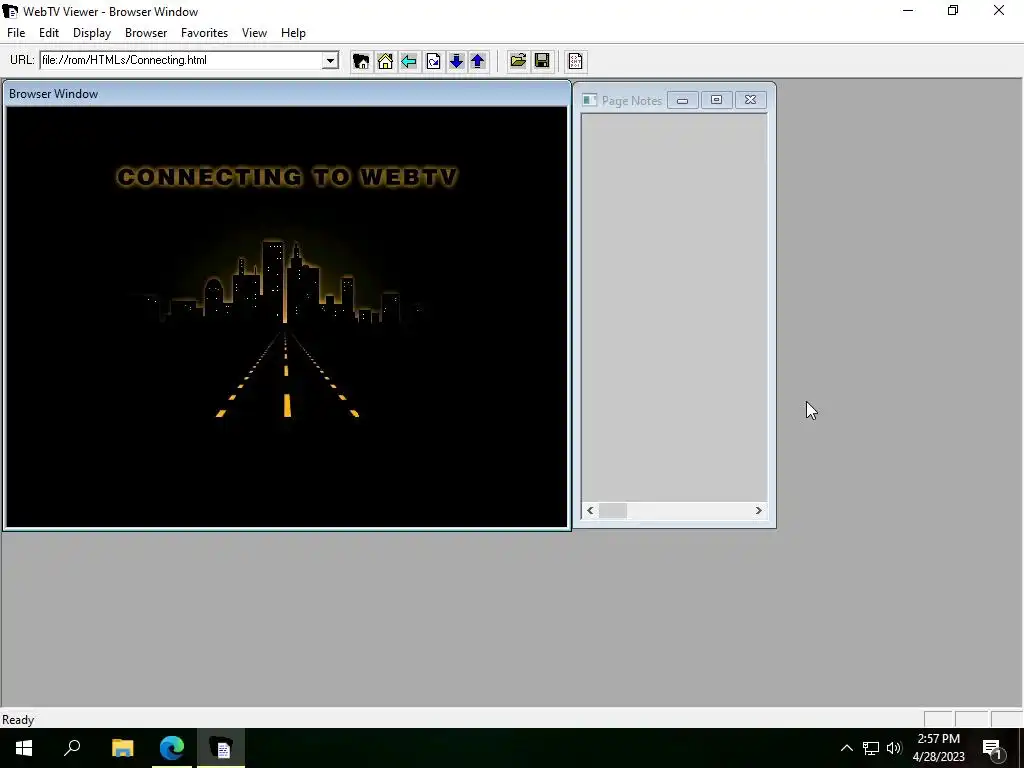Go back using the cyan left arrow
The width and height of the screenshot is (1024, 768).
coord(409,61)
